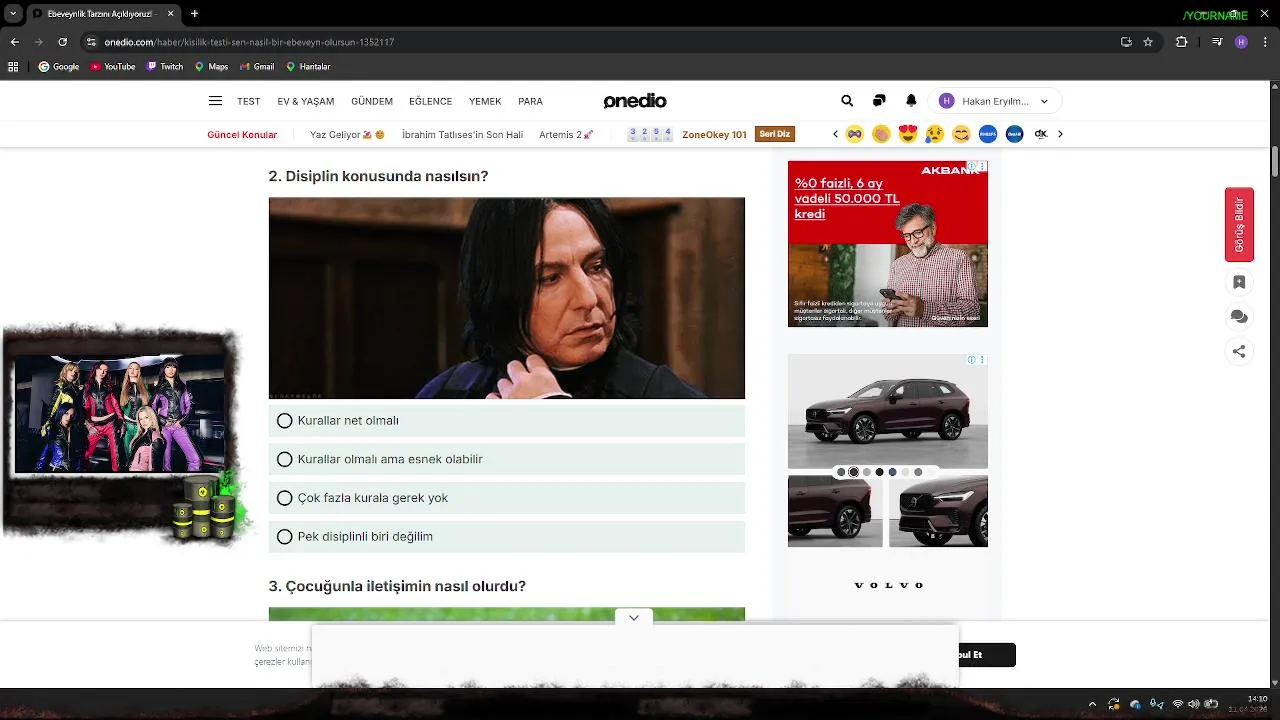Open the PARA section
The width and height of the screenshot is (1280, 720).
[x=530, y=101]
